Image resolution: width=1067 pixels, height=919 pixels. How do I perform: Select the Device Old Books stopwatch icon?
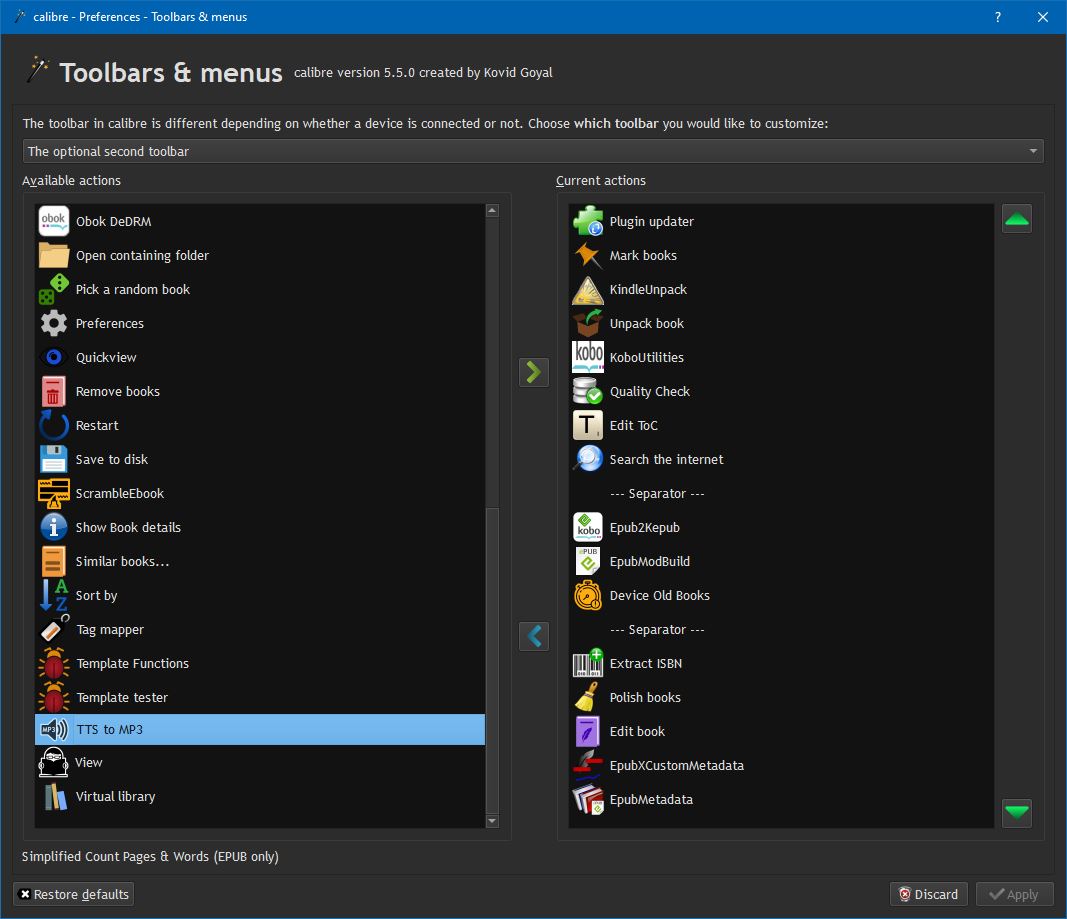pos(588,595)
